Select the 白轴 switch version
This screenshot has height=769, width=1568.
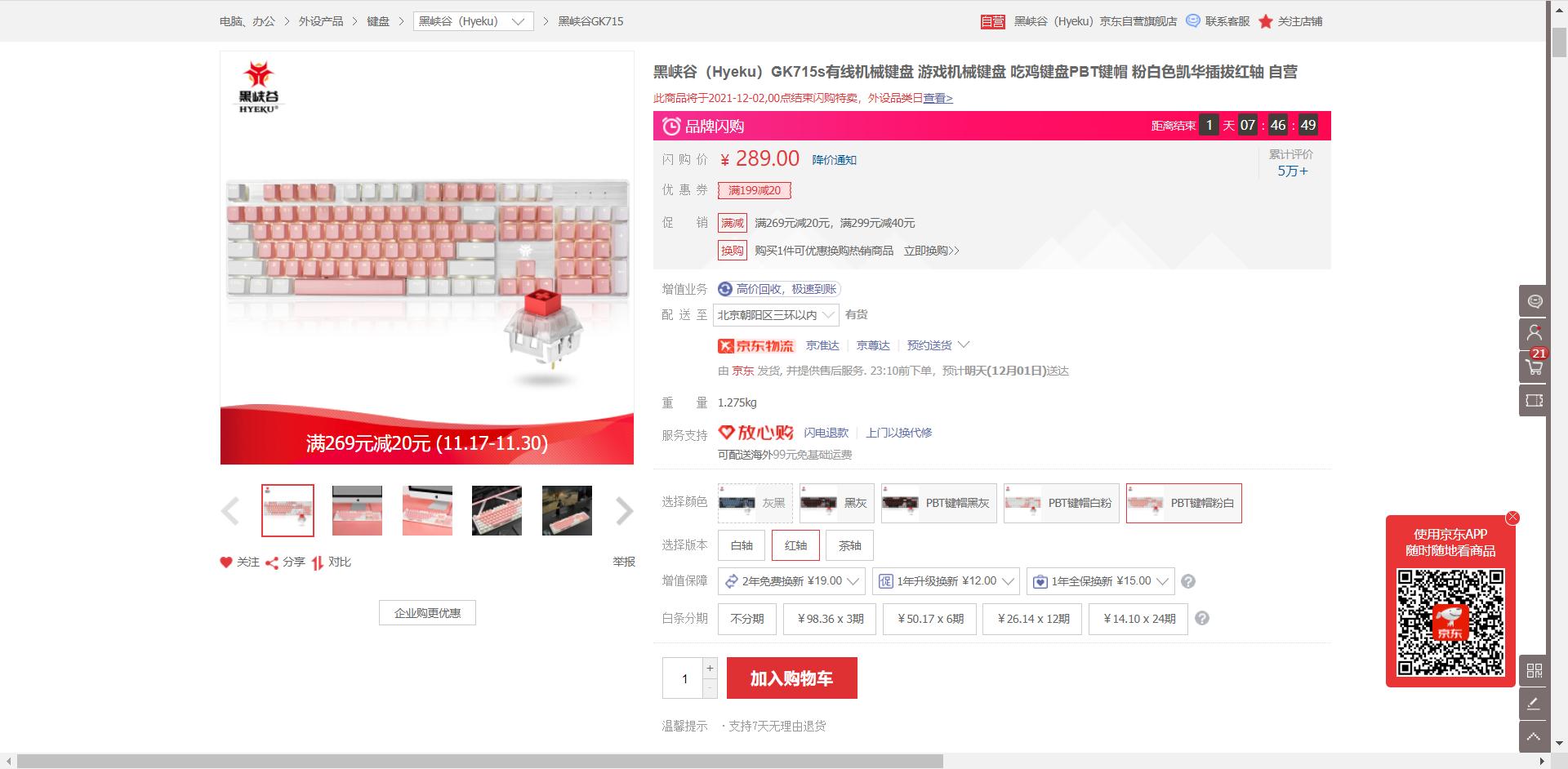tap(742, 545)
